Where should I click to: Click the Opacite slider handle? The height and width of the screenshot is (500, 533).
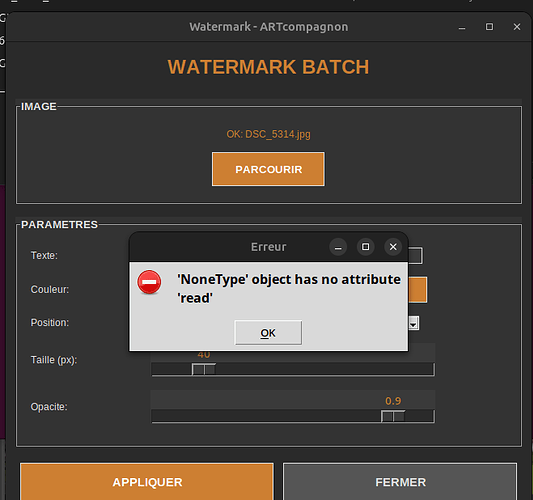393,416
